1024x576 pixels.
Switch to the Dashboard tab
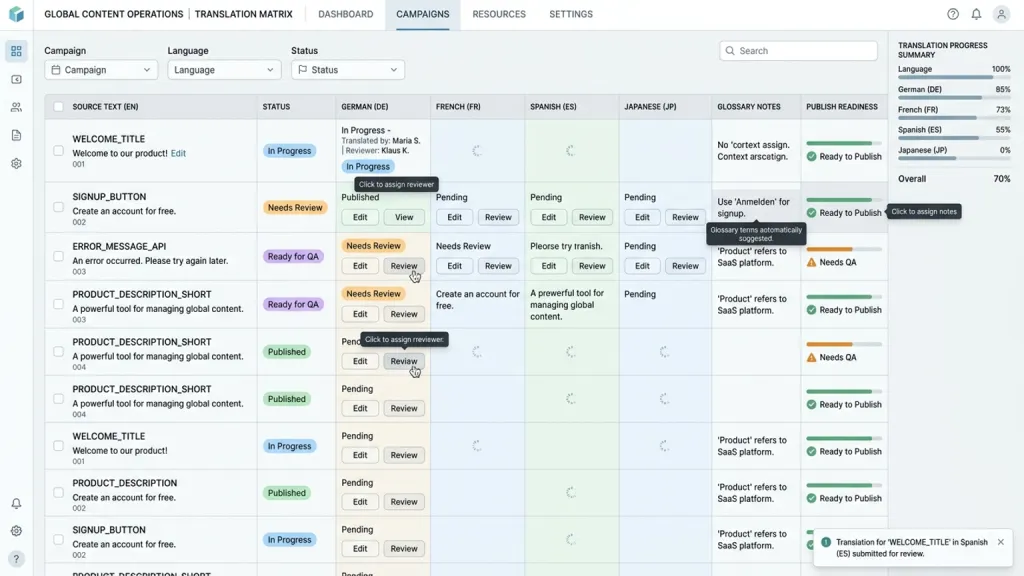click(345, 14)
